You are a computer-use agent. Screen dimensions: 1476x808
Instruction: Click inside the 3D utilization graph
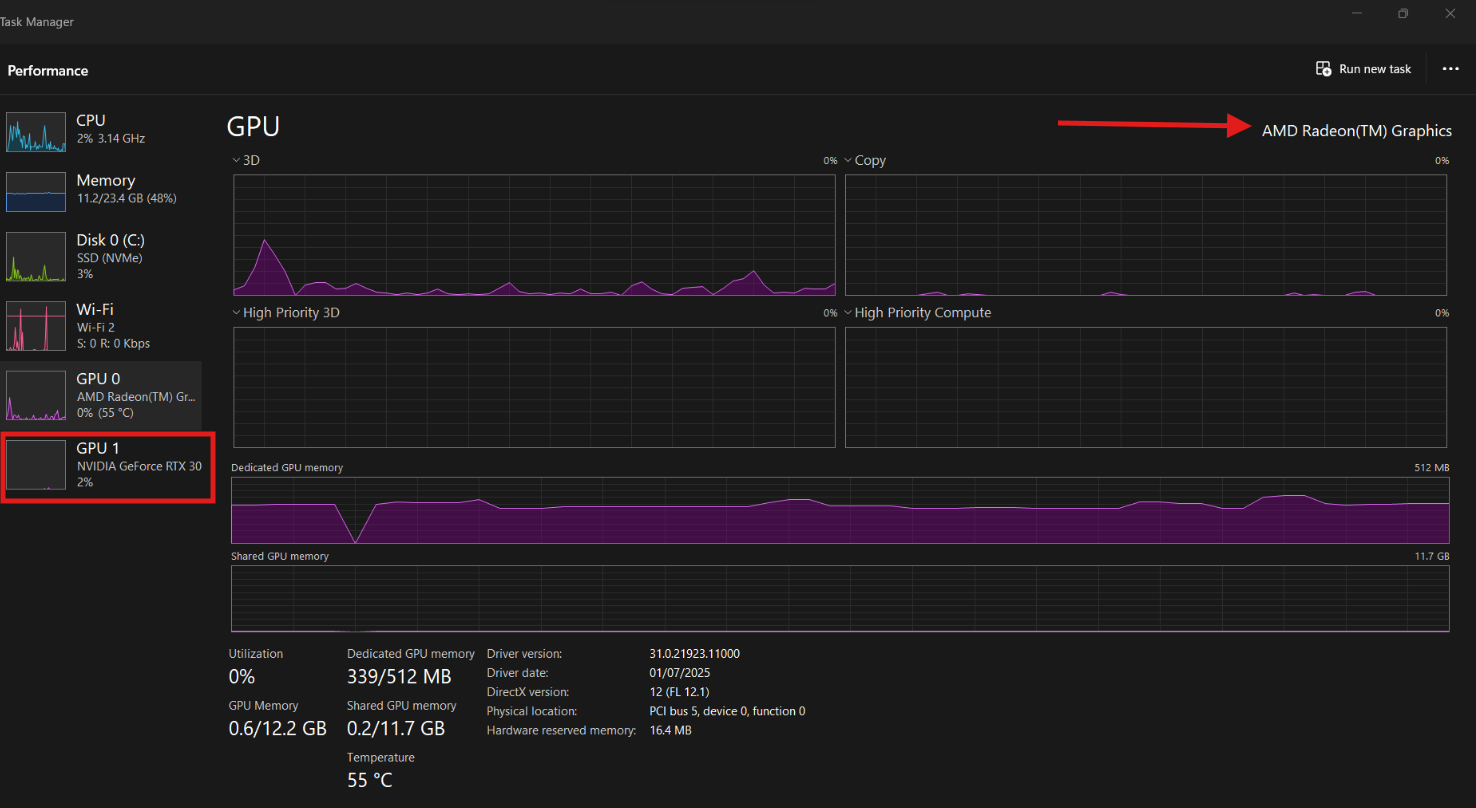tap(534, 235)
